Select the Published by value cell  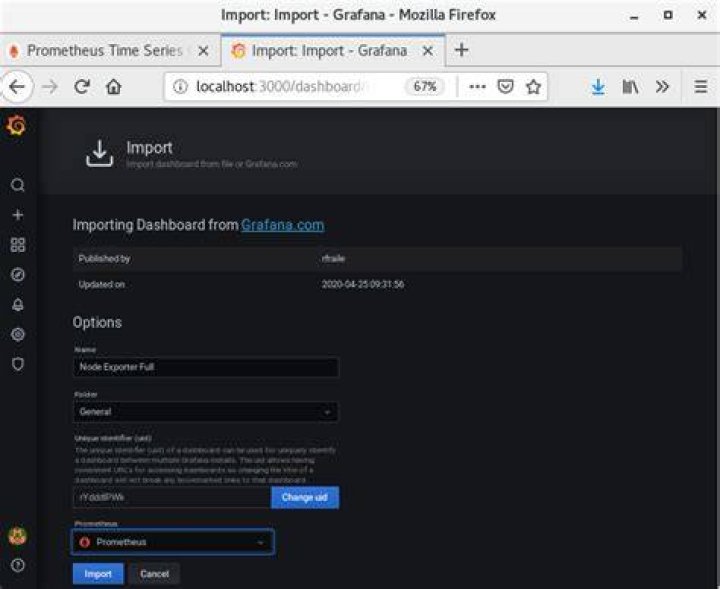click(x=333, y=258)
